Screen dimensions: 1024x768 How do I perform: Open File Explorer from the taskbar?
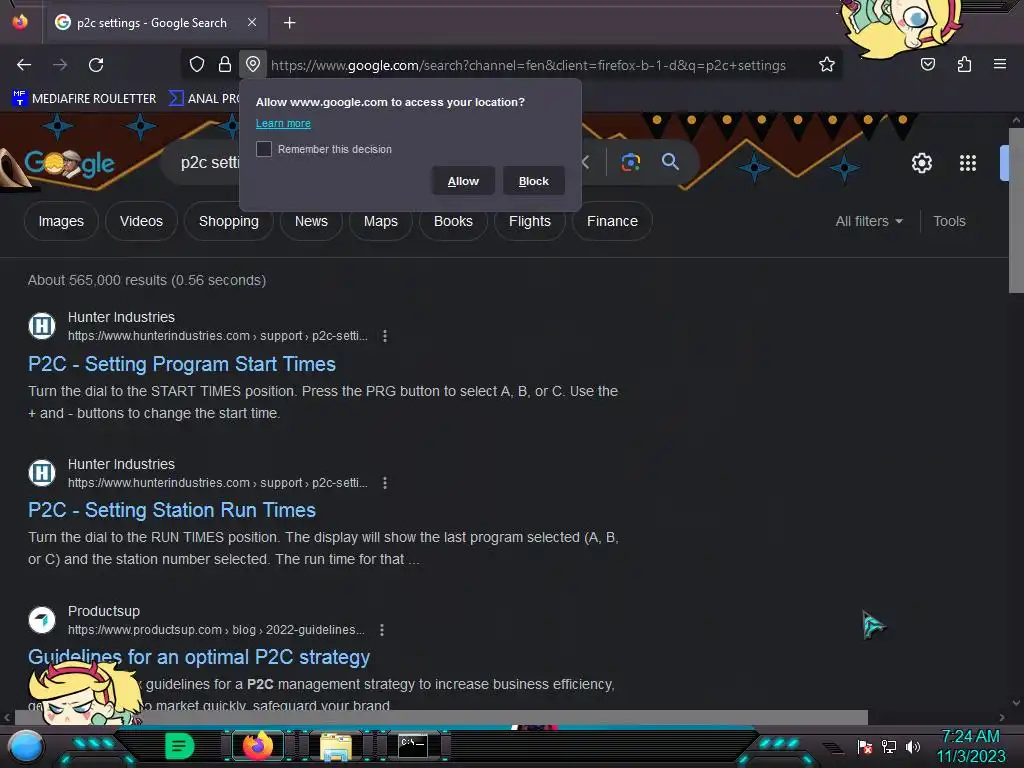[x=336, y=746]
